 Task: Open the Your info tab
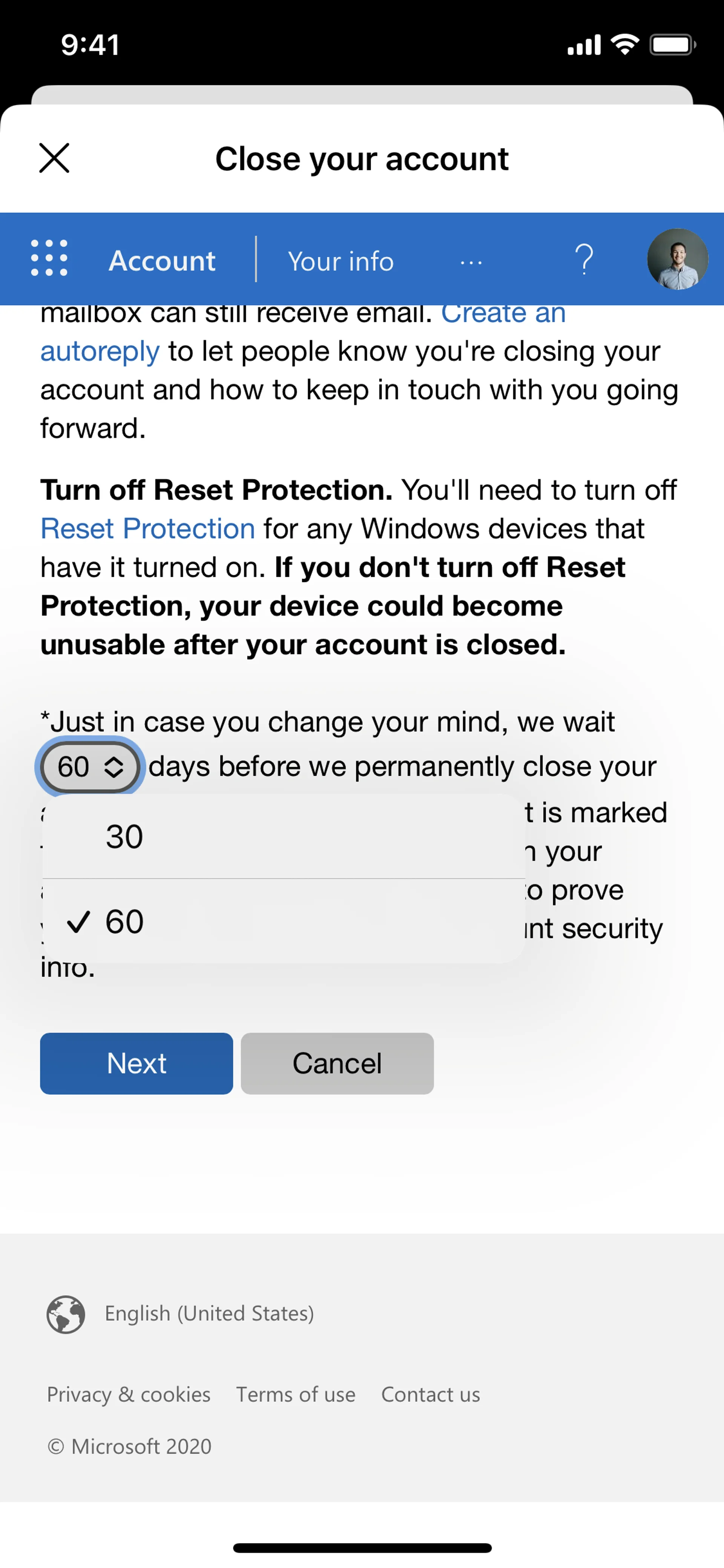pos(341,262)
